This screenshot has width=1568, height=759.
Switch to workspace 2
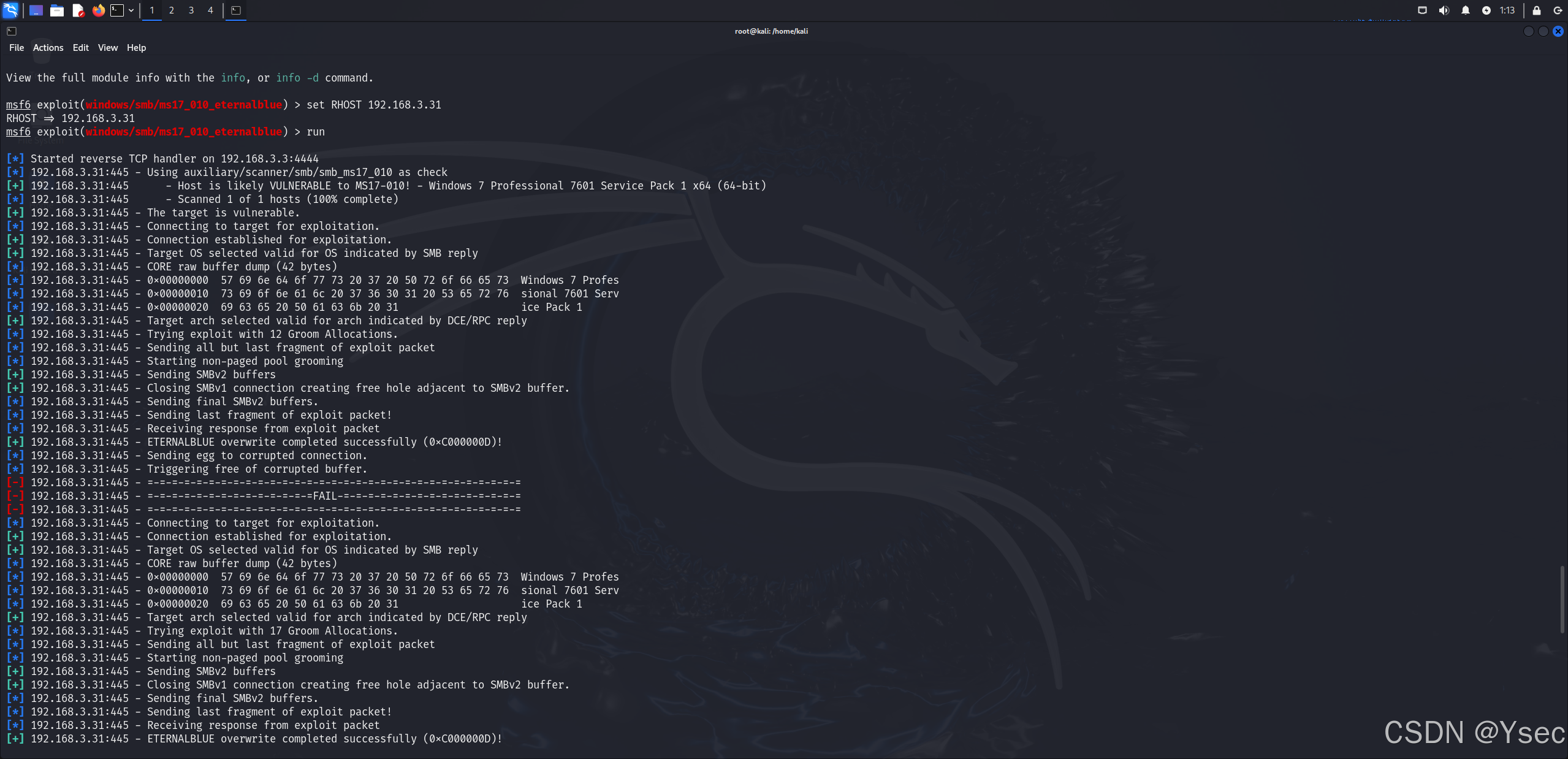(x=172, y=10)
